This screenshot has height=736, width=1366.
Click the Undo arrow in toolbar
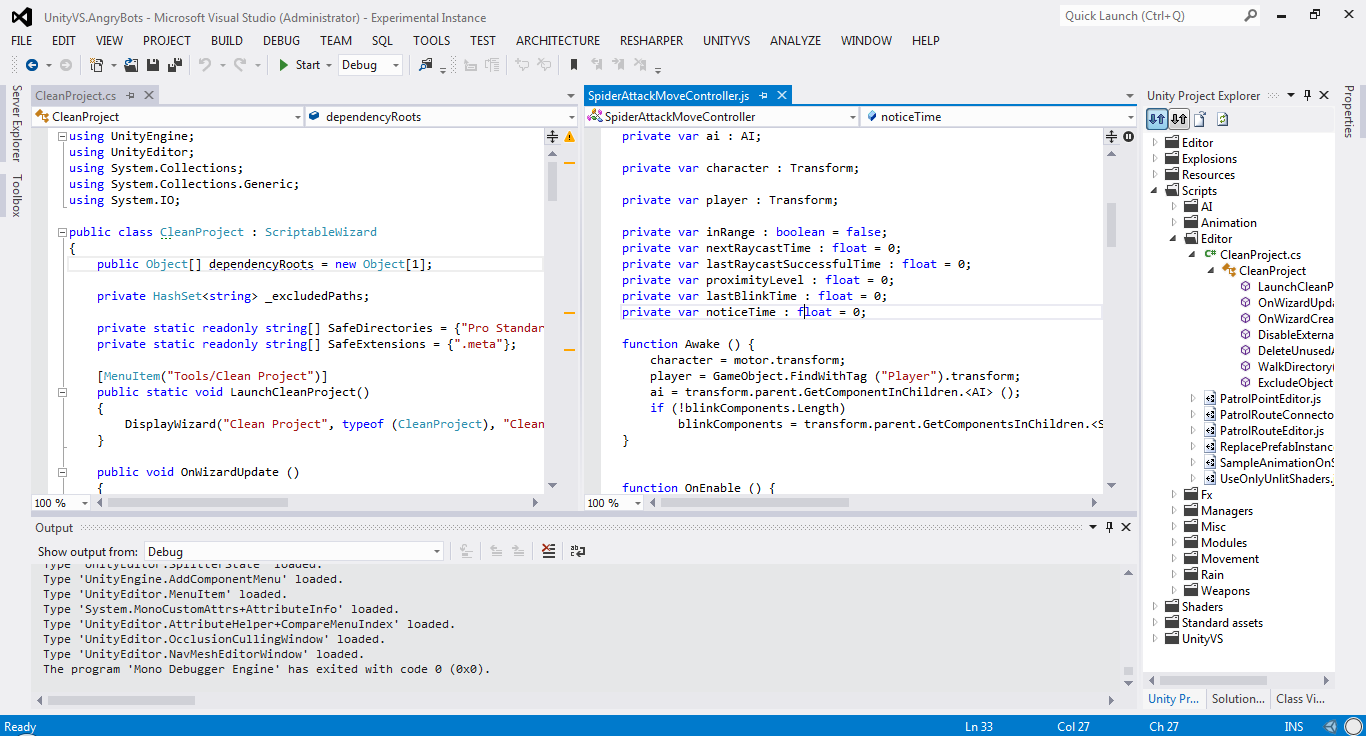[x=205, y=65]
